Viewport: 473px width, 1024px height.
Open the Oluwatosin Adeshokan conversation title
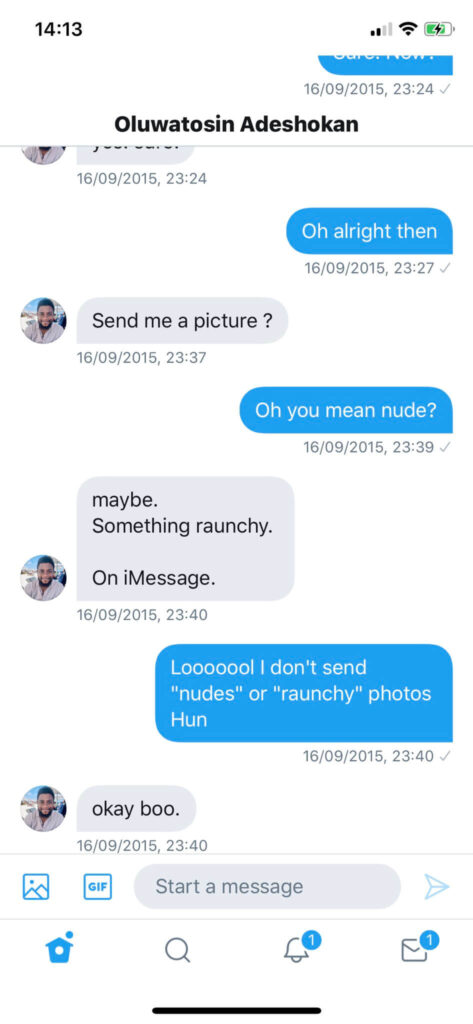point(236,123)
